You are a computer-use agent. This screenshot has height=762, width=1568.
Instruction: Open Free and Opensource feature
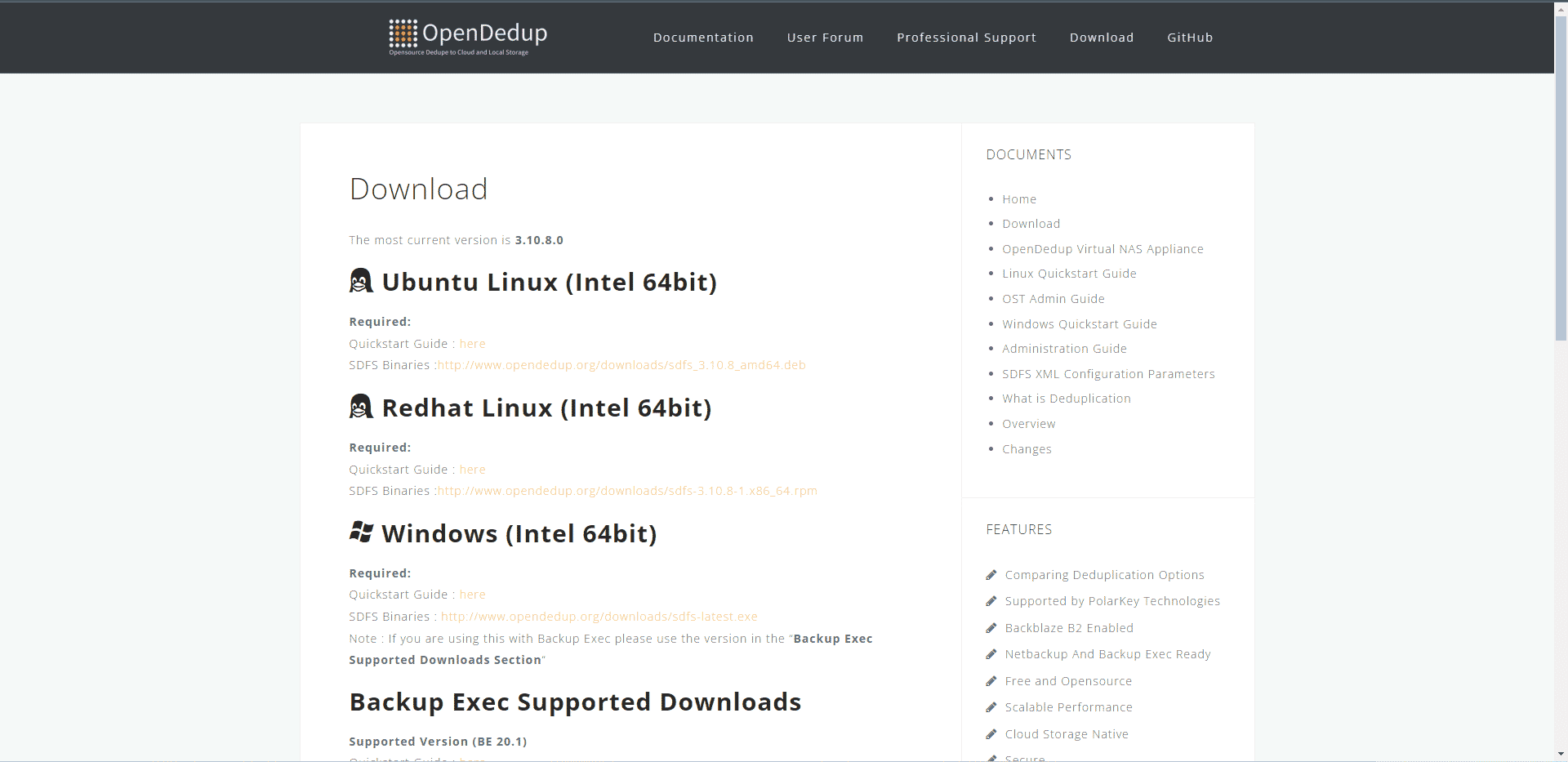click(1068, 681)
